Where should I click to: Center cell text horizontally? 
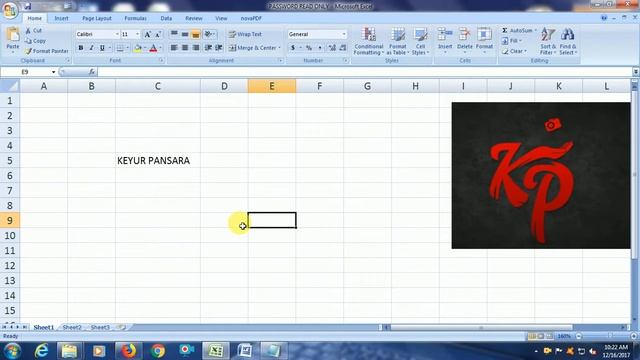pos(185,48)
